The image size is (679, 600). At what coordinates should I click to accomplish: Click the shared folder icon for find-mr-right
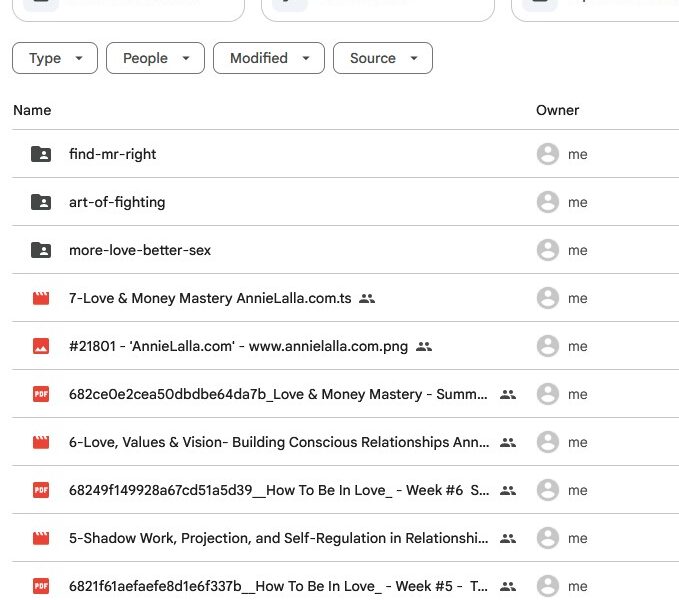41,154
